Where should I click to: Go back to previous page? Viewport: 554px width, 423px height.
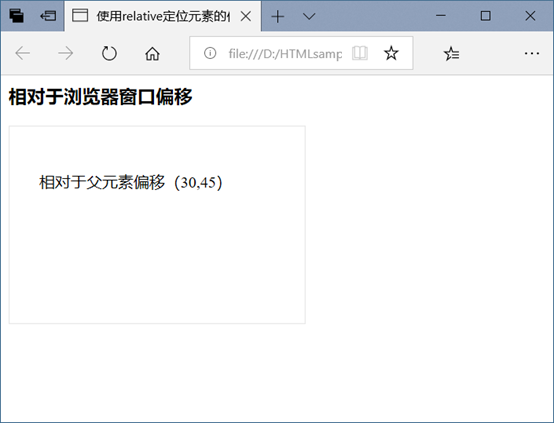click(x=23, y=53)
